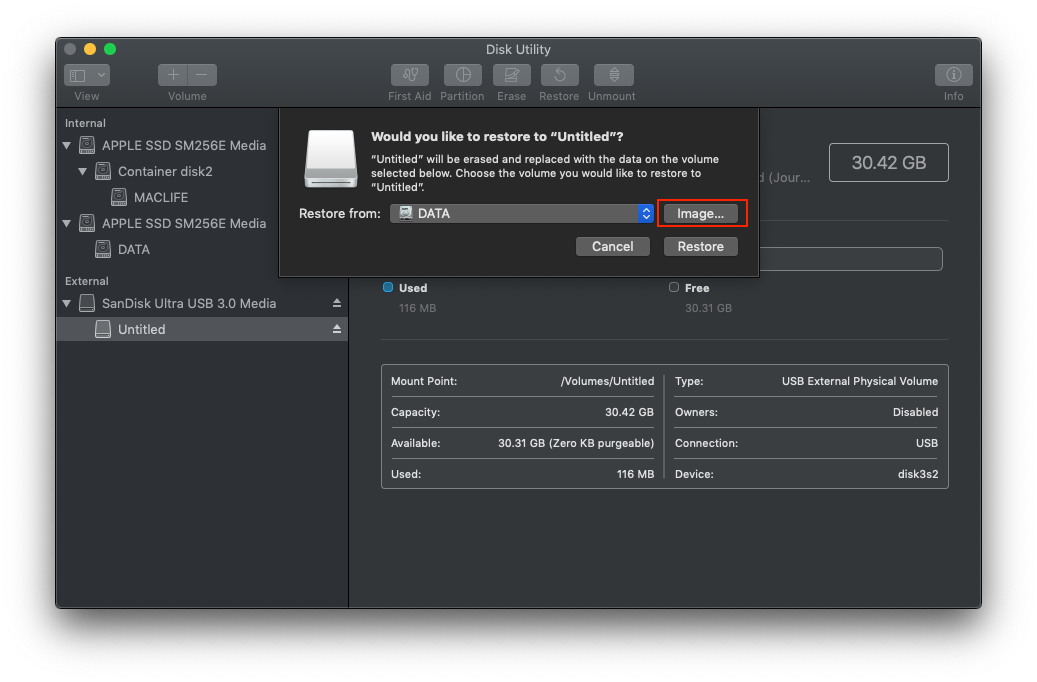Unmount the current volume

612,74
